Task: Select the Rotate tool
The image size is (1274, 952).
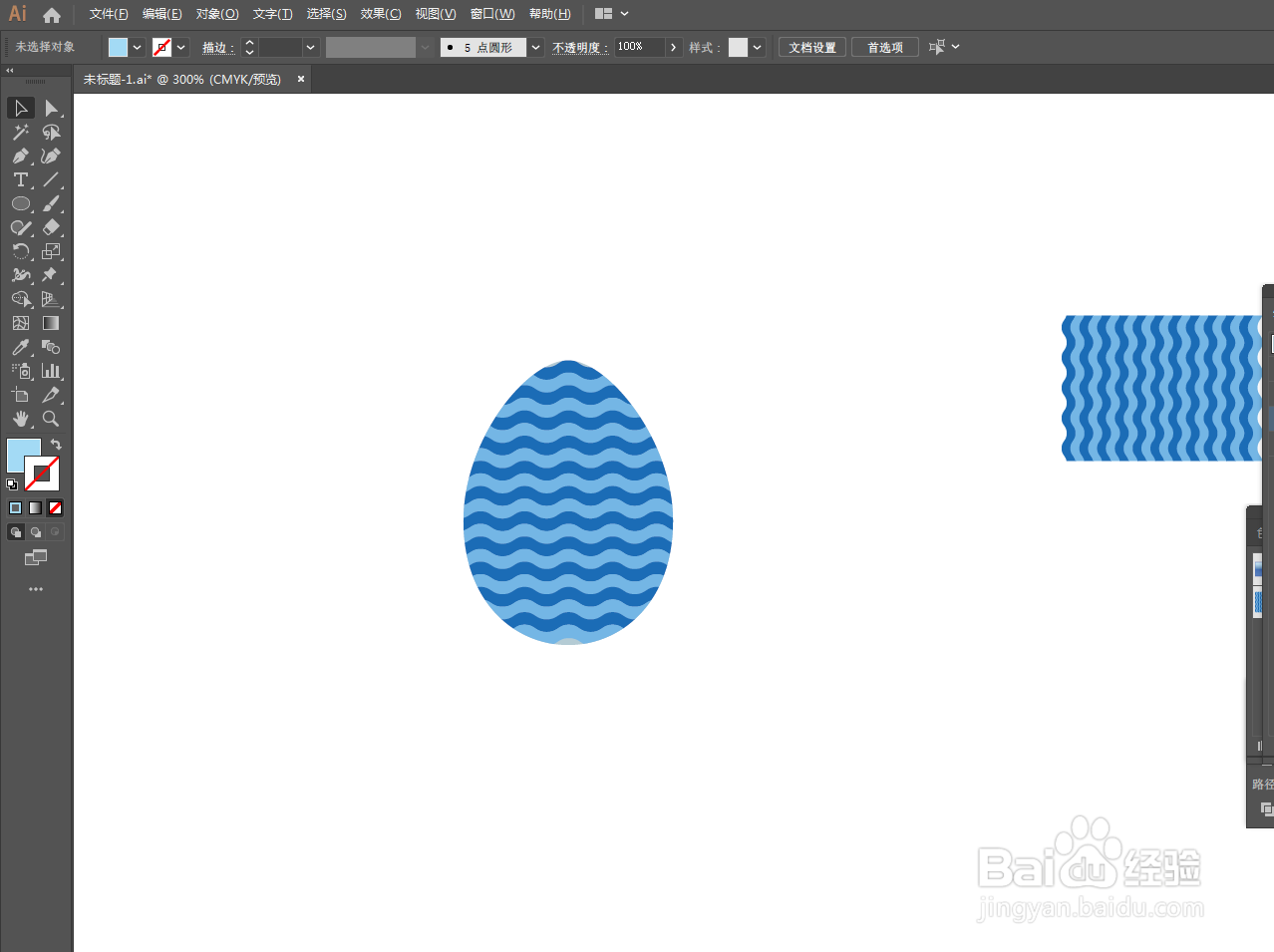Action: 21,251
